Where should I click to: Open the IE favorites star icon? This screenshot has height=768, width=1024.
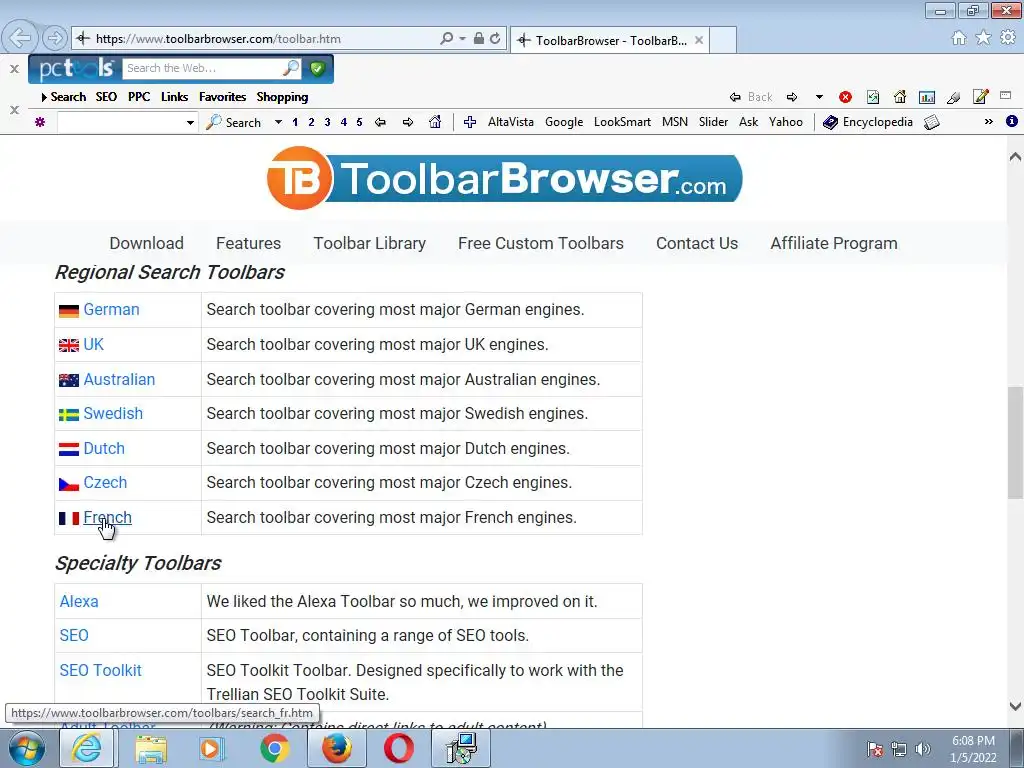(983, 38)
